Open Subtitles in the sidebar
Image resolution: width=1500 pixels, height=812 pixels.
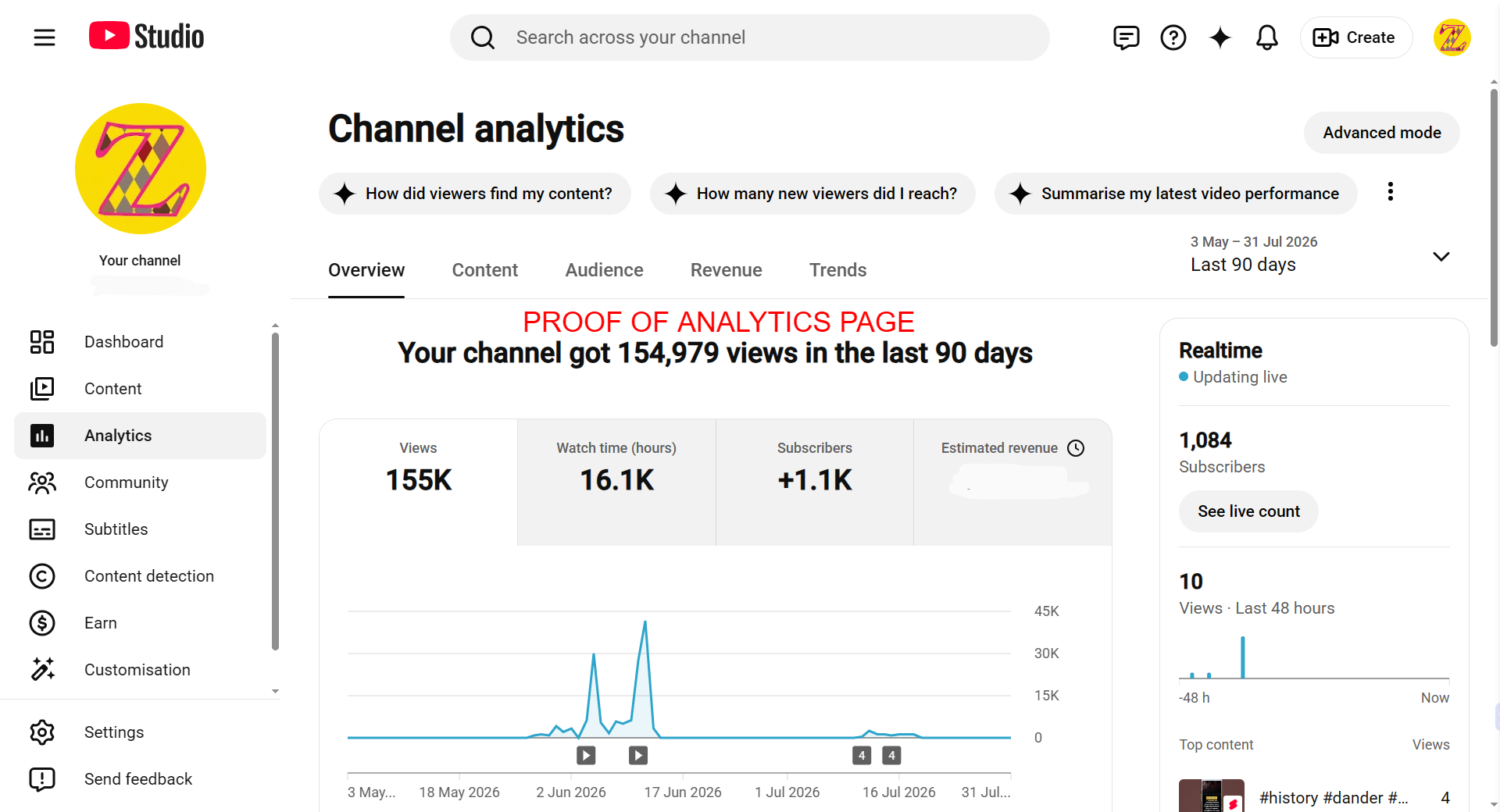141,529
